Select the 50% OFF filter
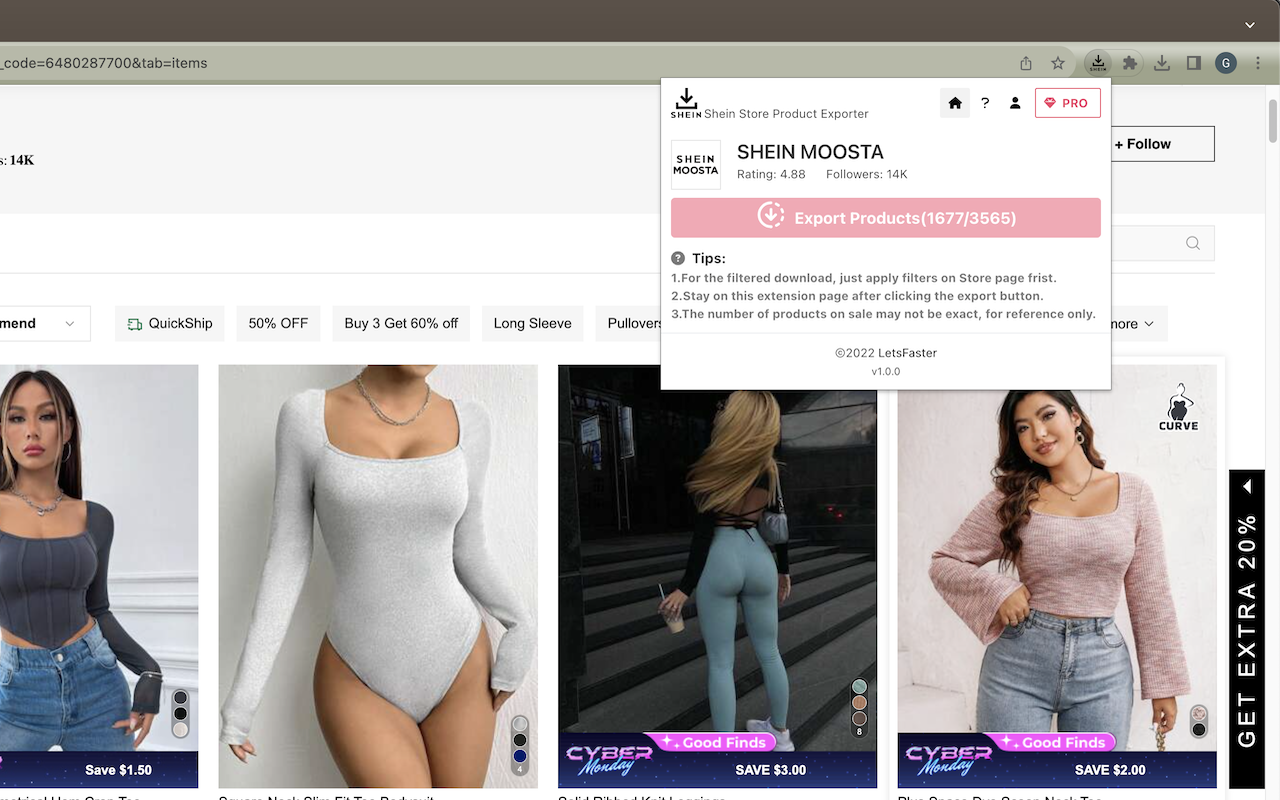Screen dimensions: 1280x800 click(x=278, y=323)
